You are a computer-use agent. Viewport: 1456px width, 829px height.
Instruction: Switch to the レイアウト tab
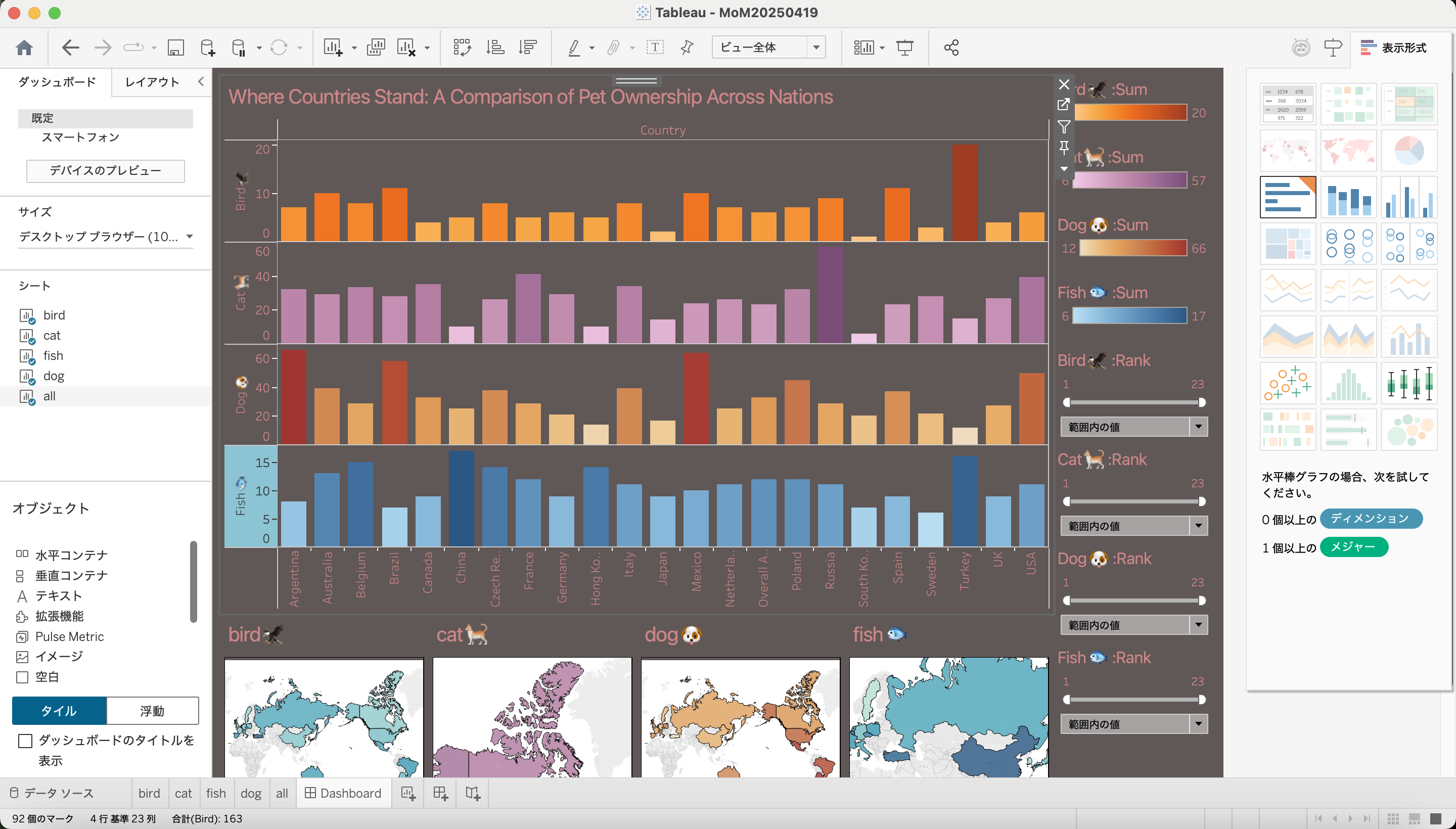(x=152, y=82)
